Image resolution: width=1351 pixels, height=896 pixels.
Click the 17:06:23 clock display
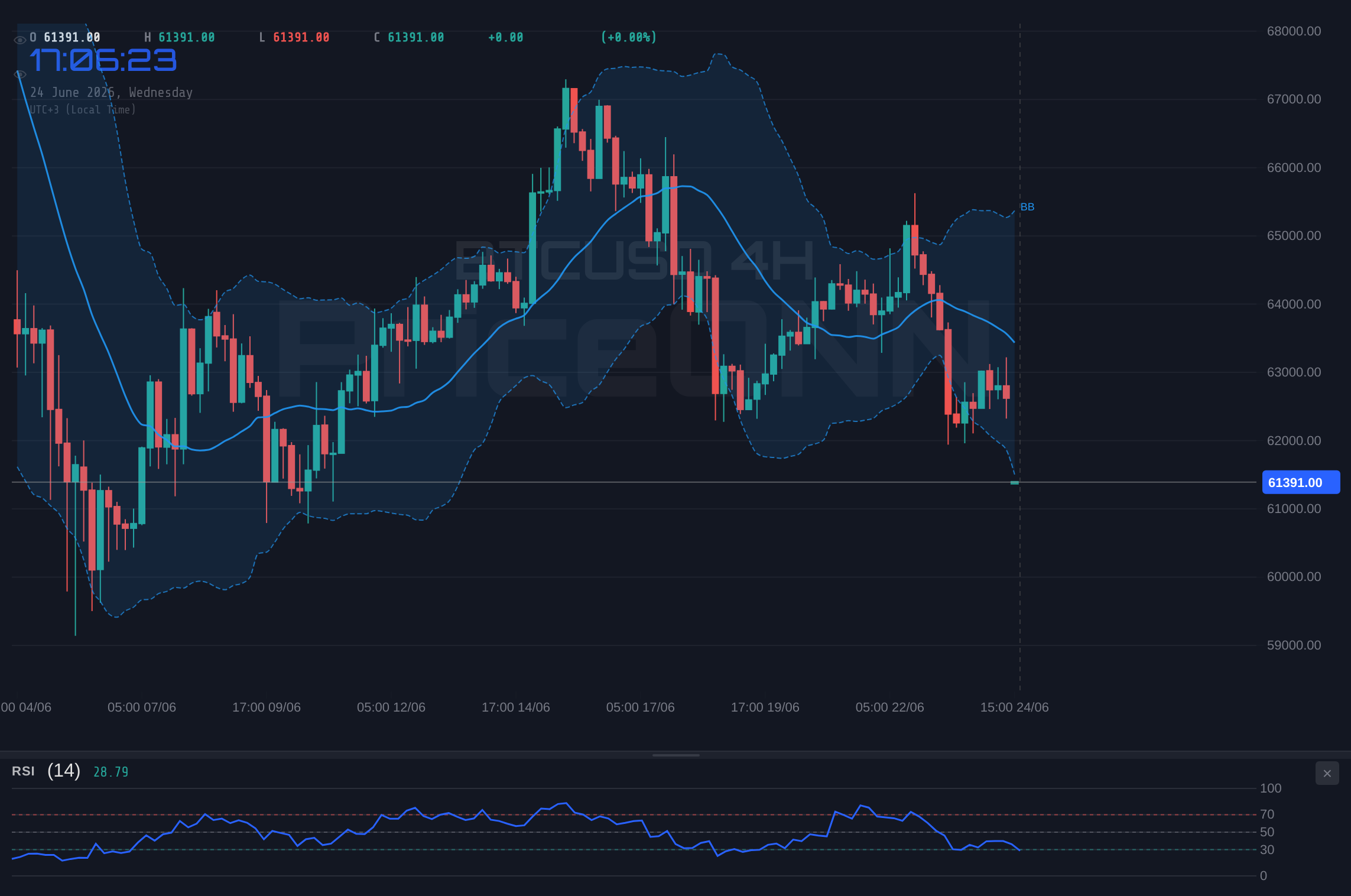103,60
